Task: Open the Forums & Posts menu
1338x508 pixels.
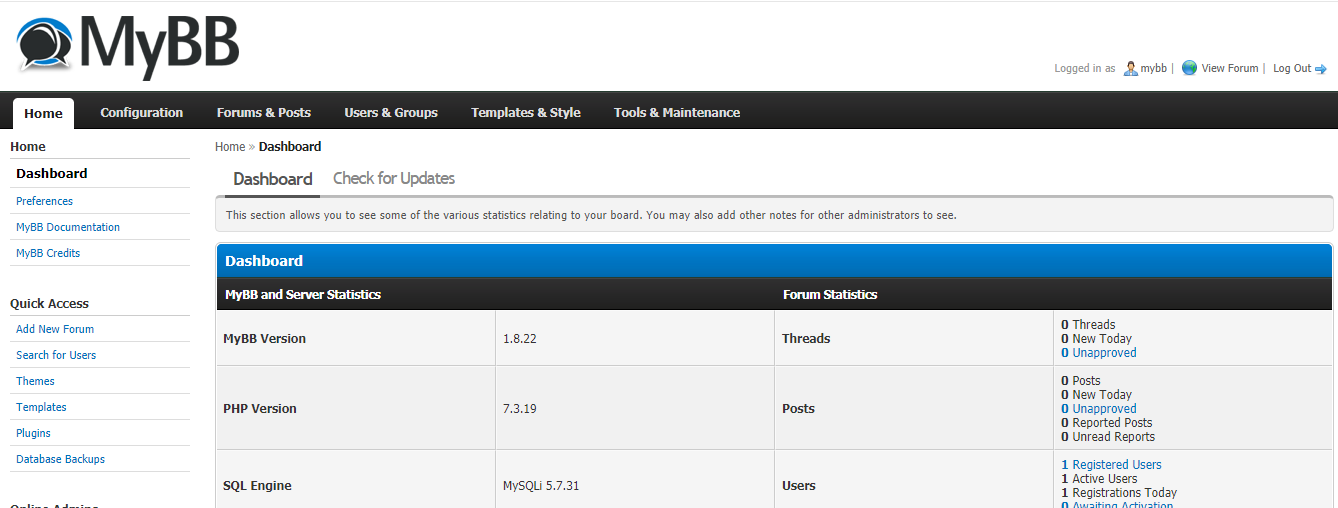Action: click(264, 112)
